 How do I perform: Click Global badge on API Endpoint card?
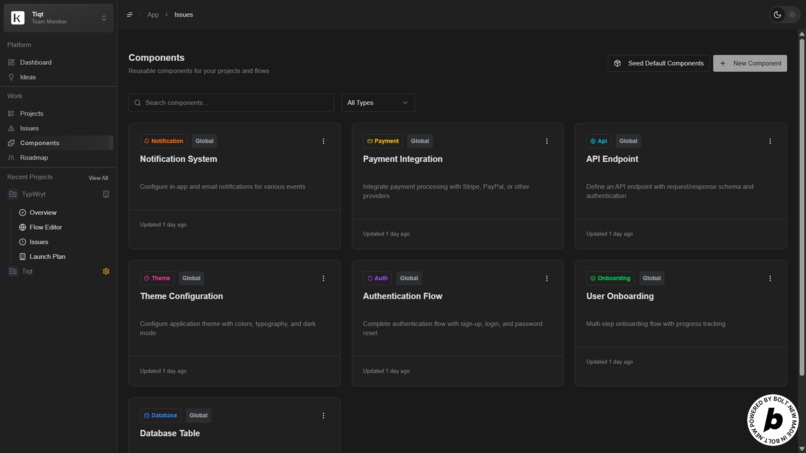coord(628,141)
